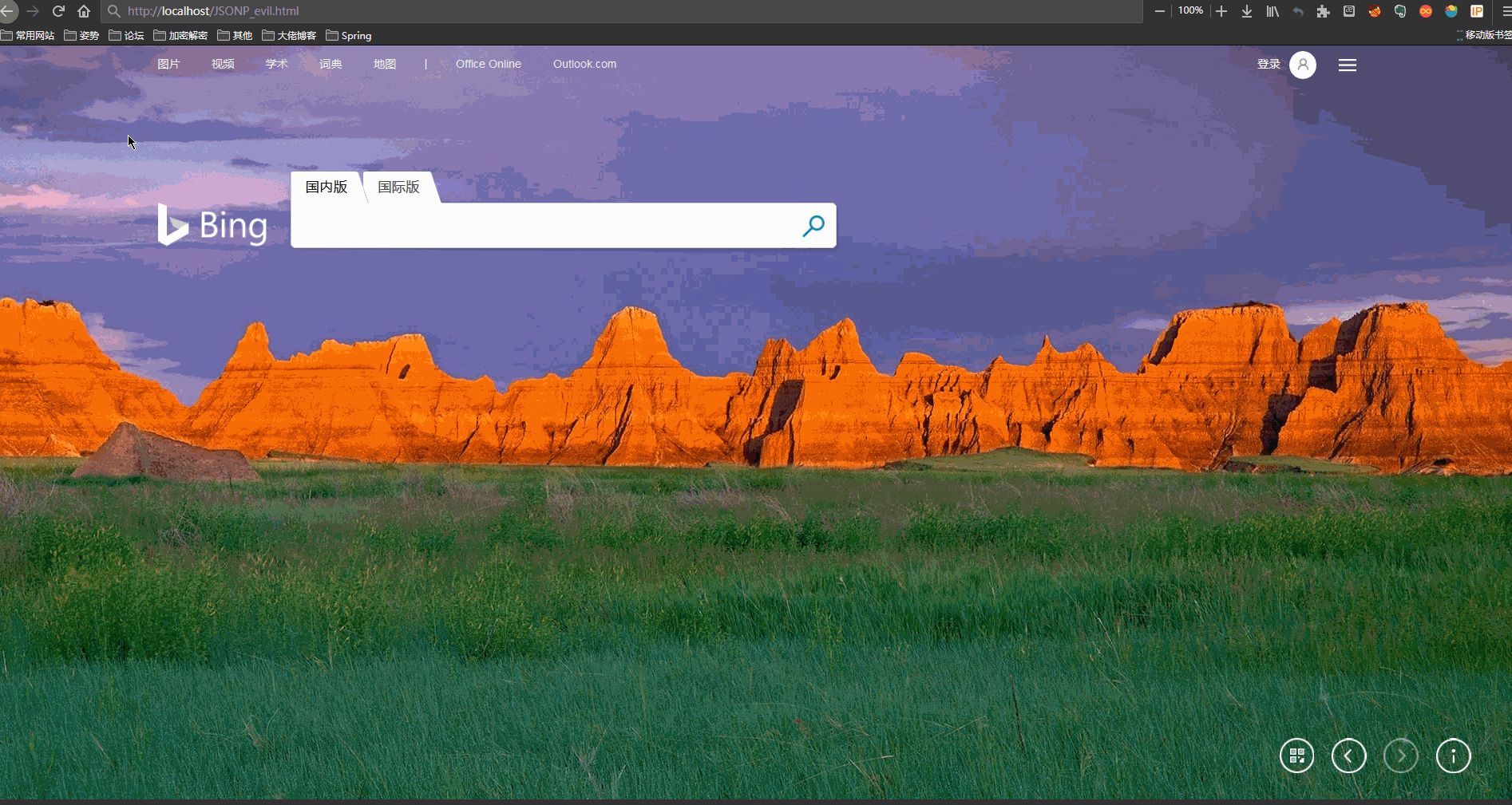Click the browser forward arrow
Viewport: 1512px width, 805px height.
click(x=33, y=11)
